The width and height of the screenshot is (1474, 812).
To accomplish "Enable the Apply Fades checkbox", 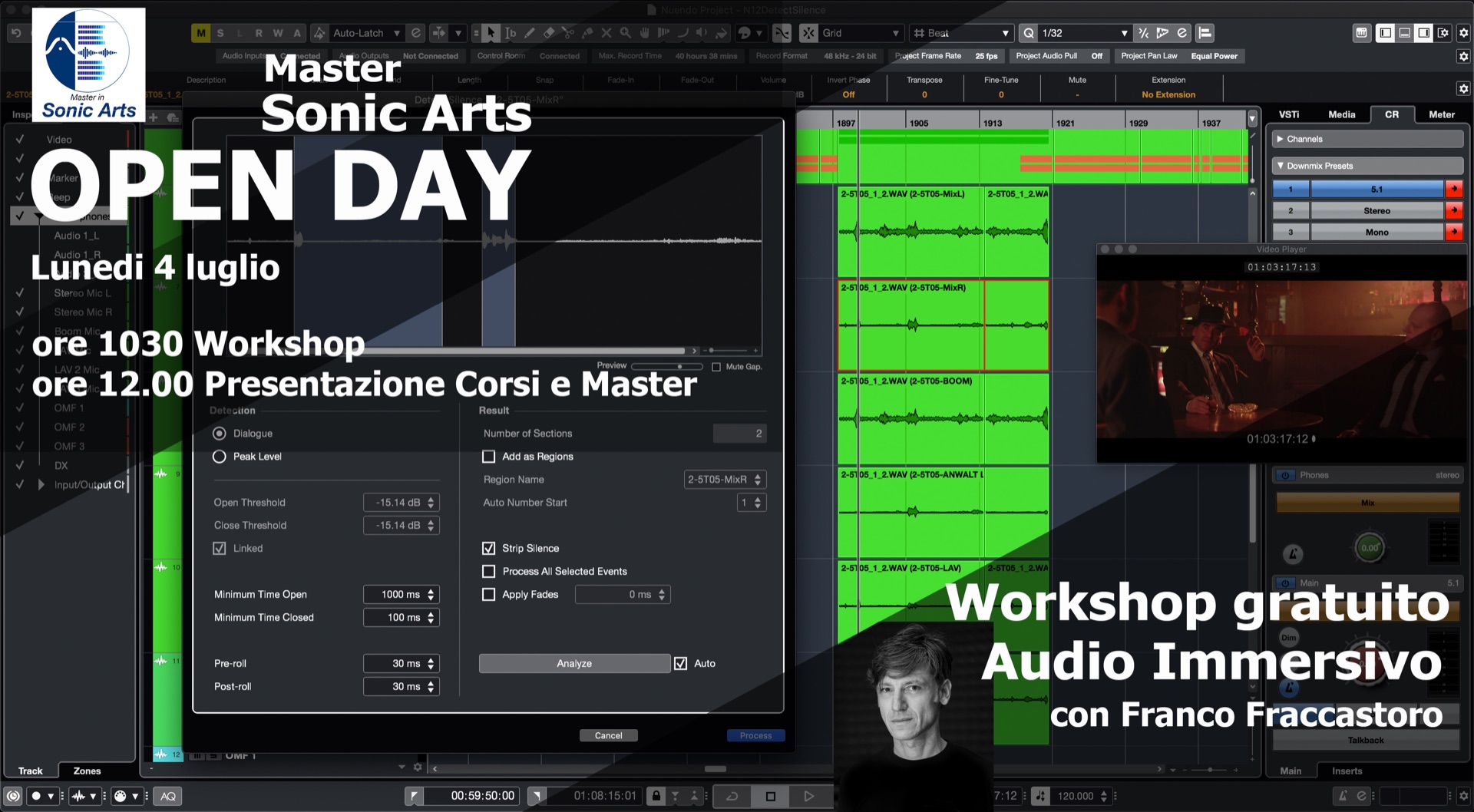I will (x=488, y=594).
